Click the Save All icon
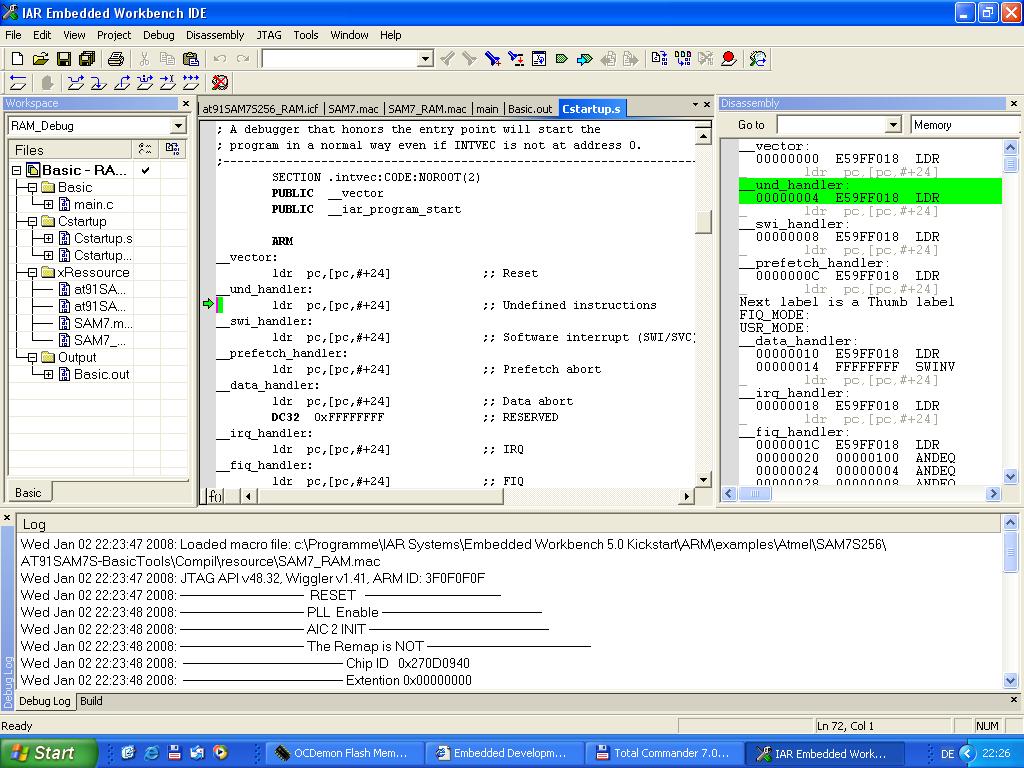This screenshot has height=768, width=1024. [x=86, y=59]
